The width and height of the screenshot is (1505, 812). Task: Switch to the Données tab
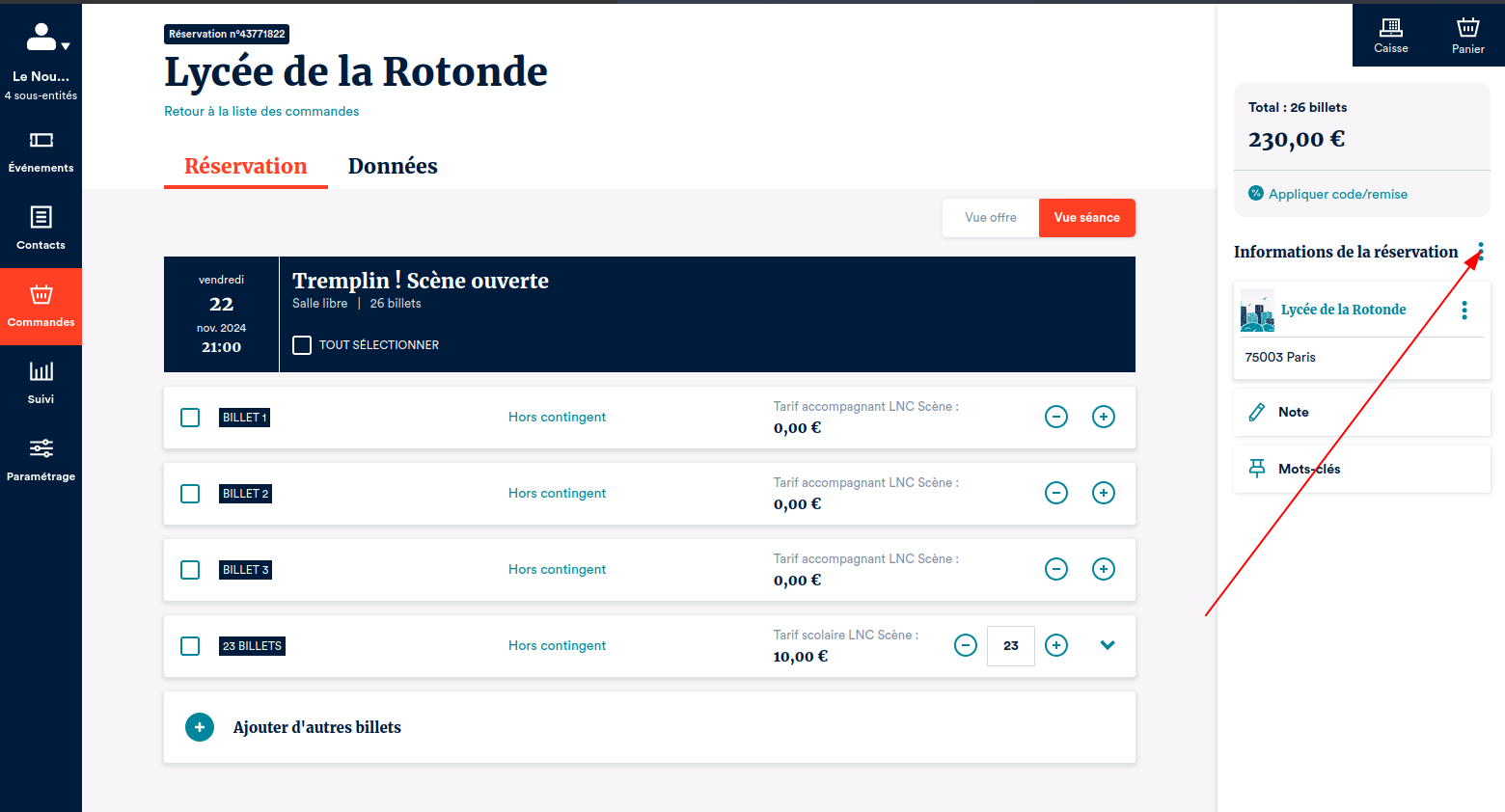(x=393, y=166)
